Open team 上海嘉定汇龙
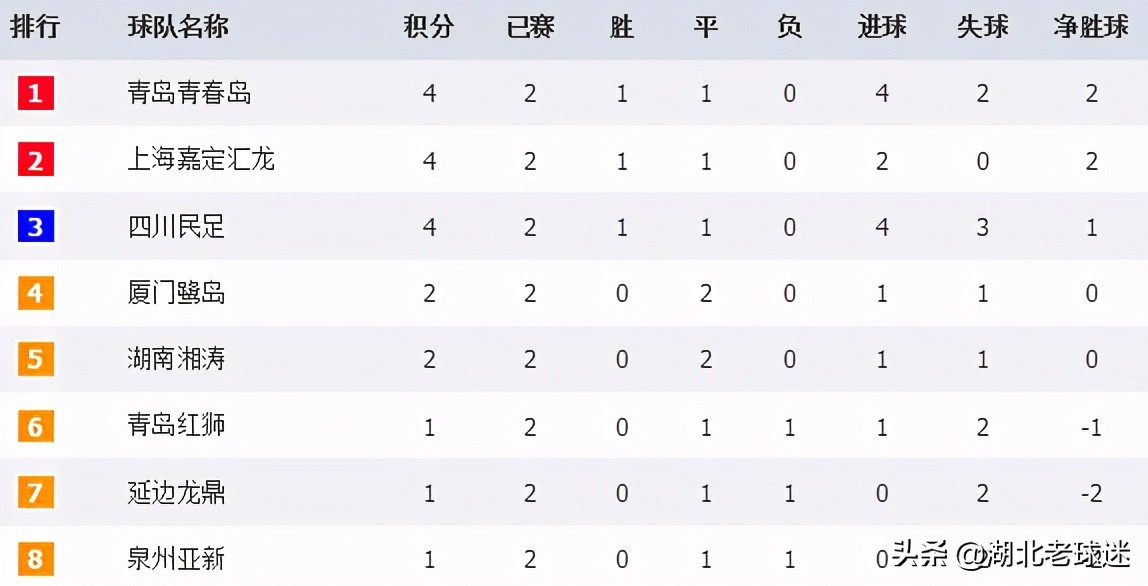This screenshot has width=1148, height=586. (x=201, y=160)
